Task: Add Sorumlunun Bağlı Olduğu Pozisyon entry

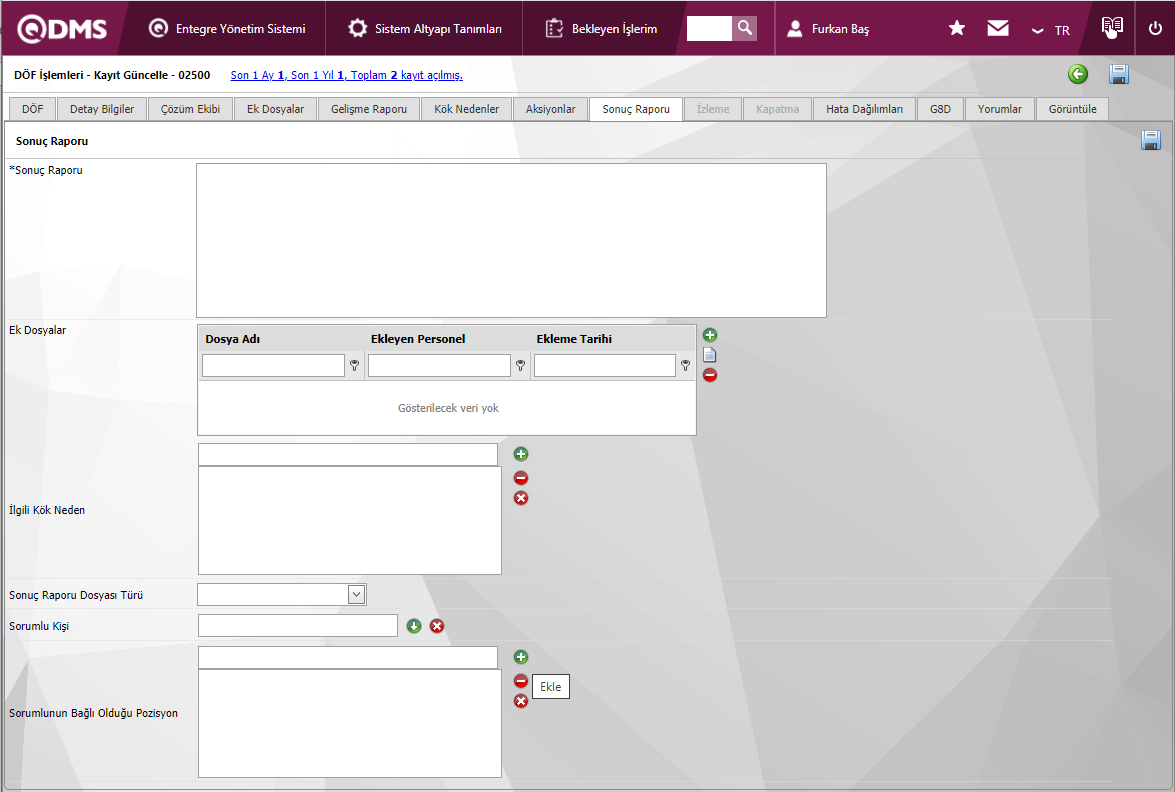Action: point(521,657)
